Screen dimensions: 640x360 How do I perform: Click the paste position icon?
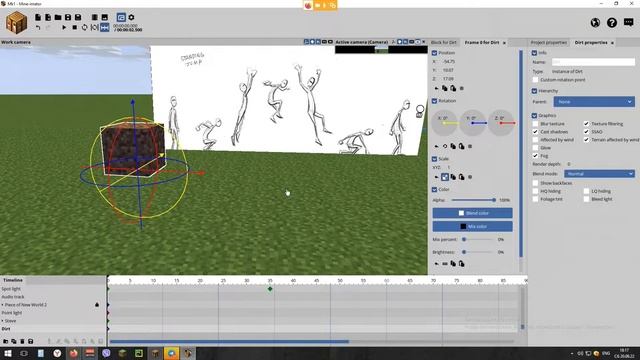coord(453,88)
